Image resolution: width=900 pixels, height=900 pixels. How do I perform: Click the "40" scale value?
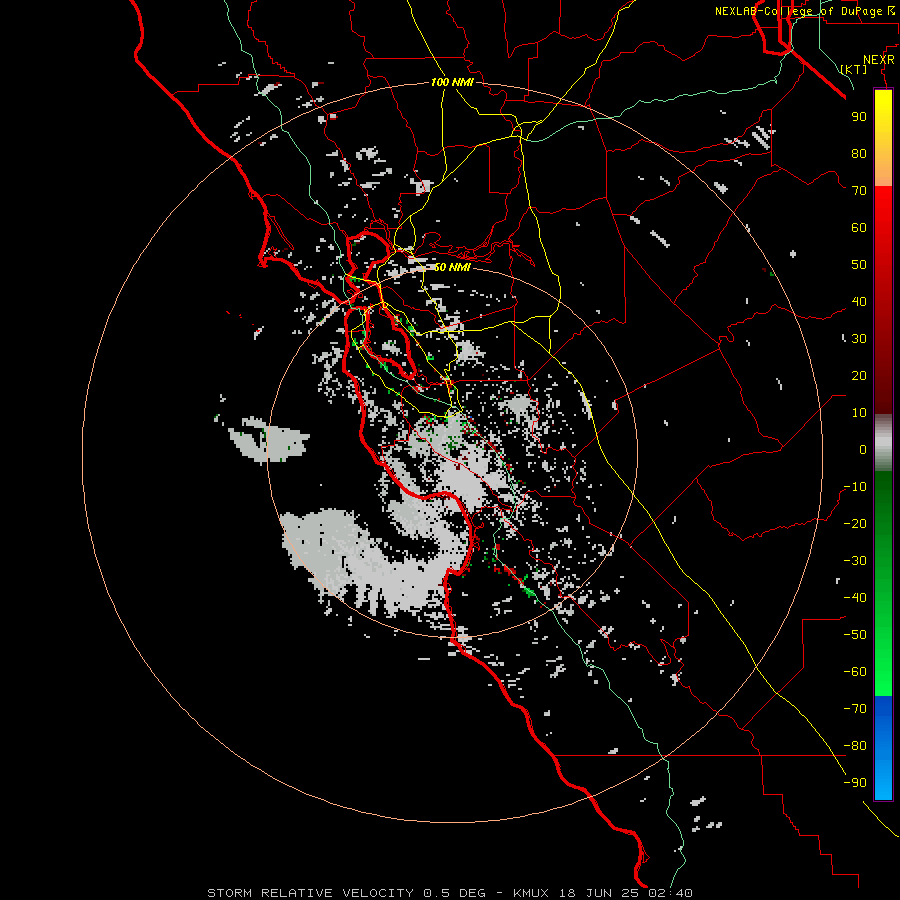(x=859, y=301)
